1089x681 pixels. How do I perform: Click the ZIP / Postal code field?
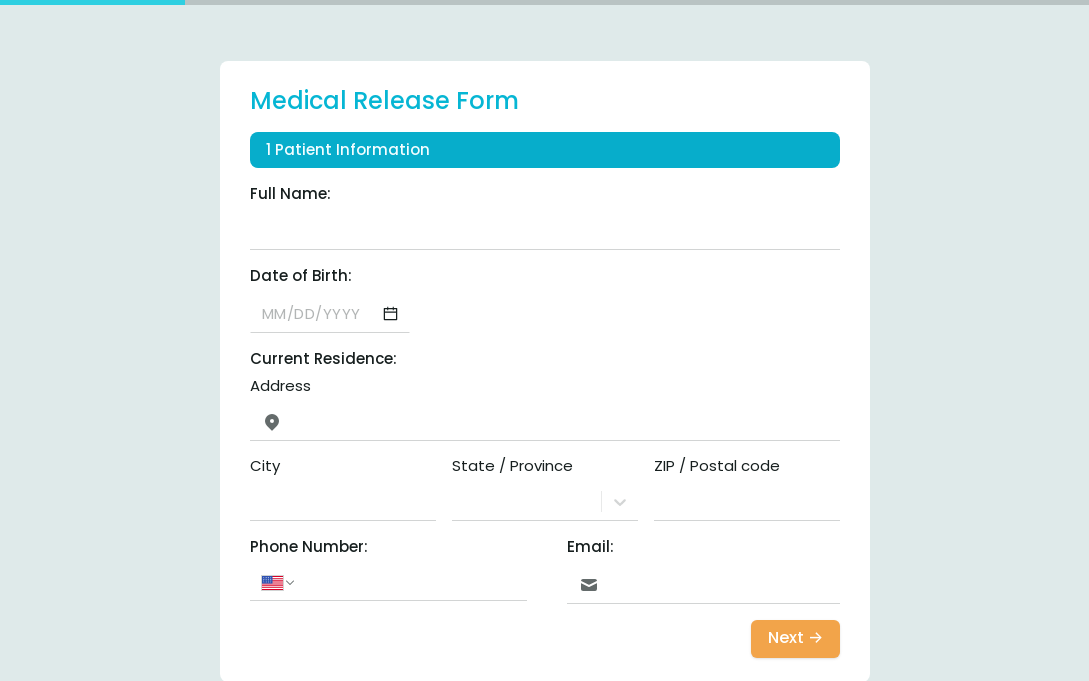point(747,501)
